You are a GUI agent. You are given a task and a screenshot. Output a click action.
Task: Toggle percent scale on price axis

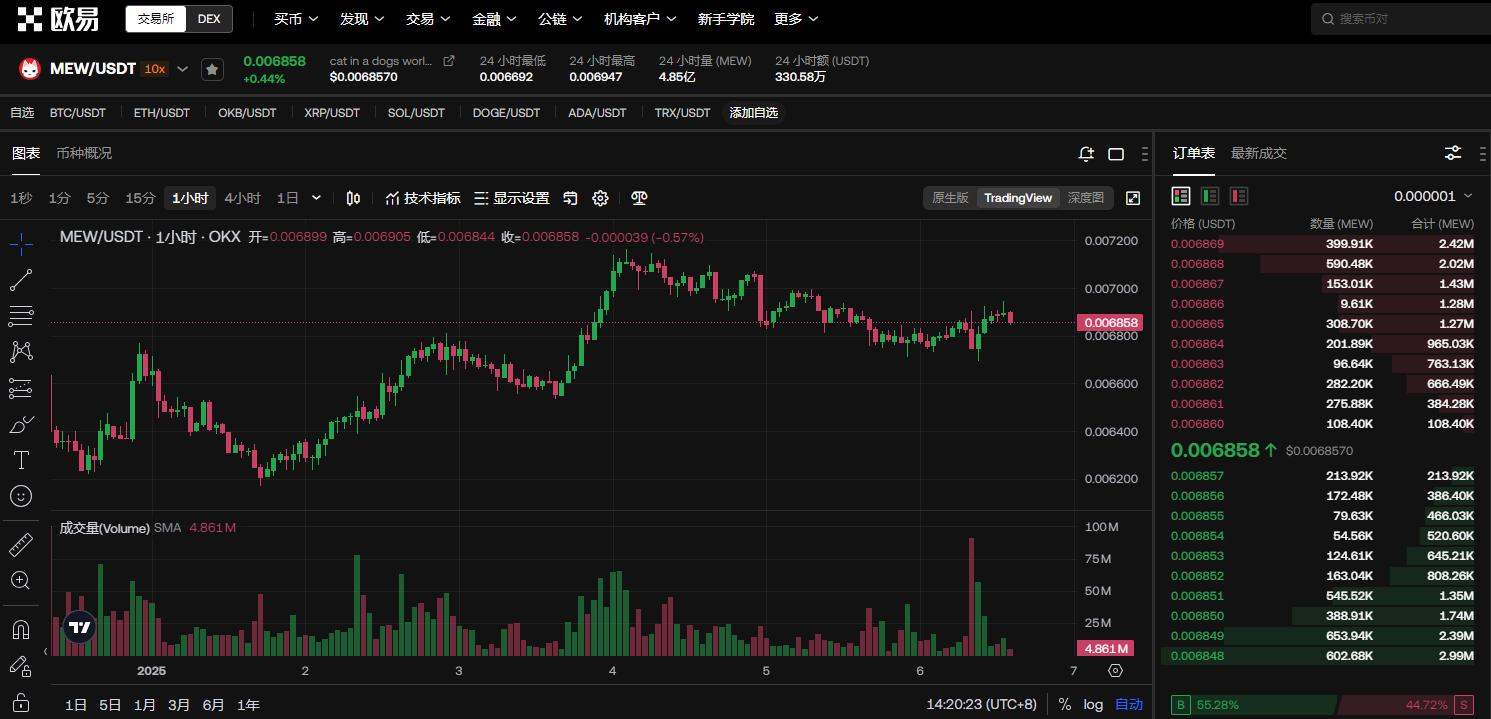tap(1064, 704)
